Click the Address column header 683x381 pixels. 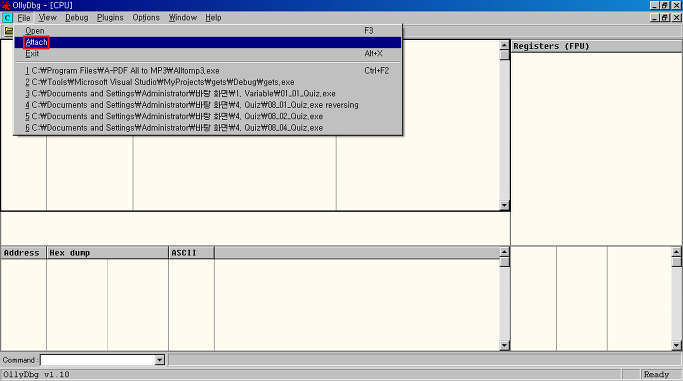[24, 253]
